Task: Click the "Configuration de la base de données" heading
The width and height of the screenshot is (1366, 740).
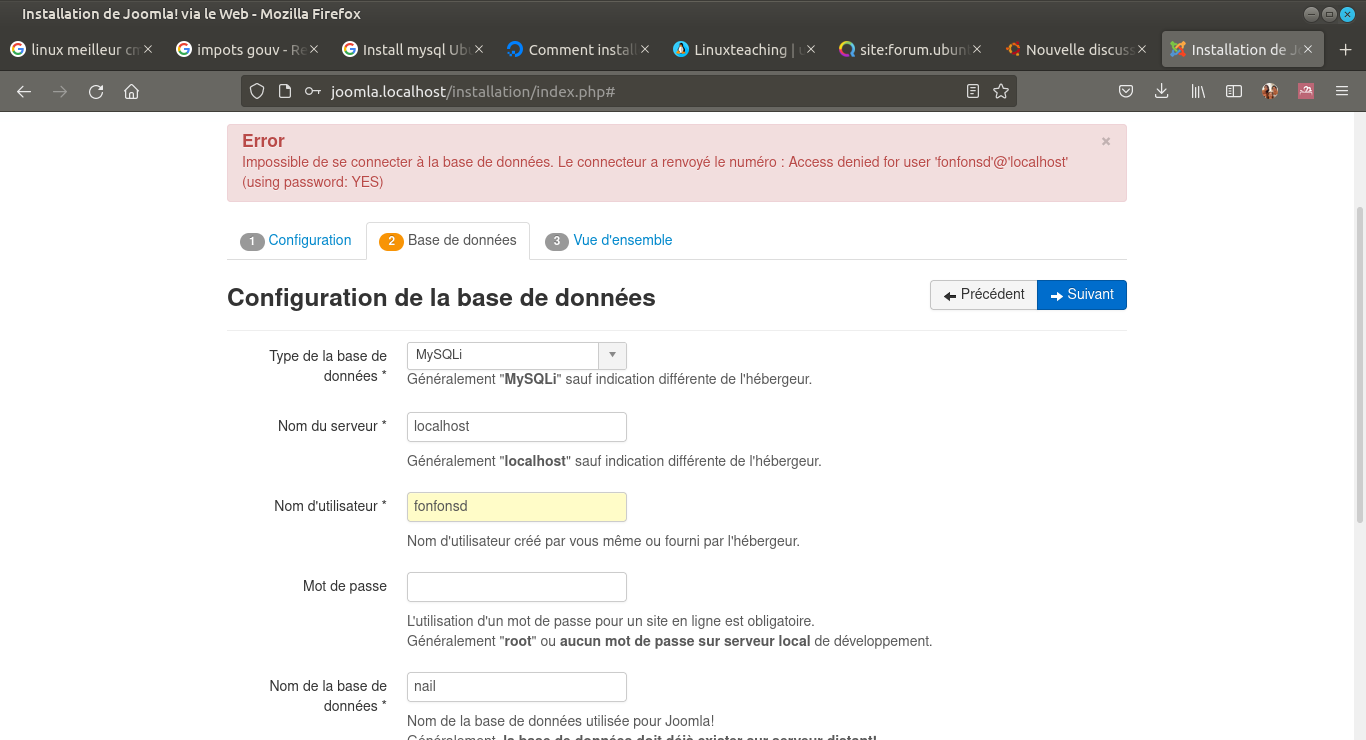Action: click(441, 298)
